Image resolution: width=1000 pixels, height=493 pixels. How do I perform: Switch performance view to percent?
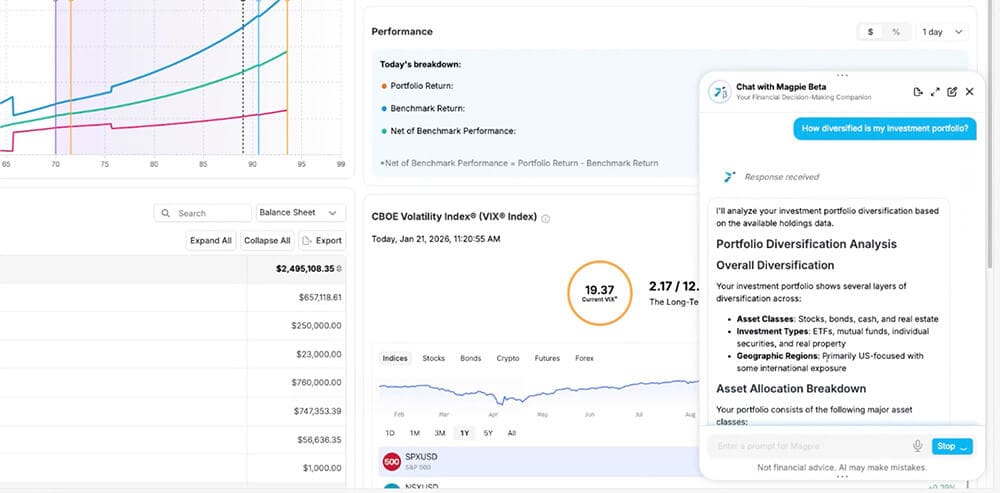click(x=896, y=32)
